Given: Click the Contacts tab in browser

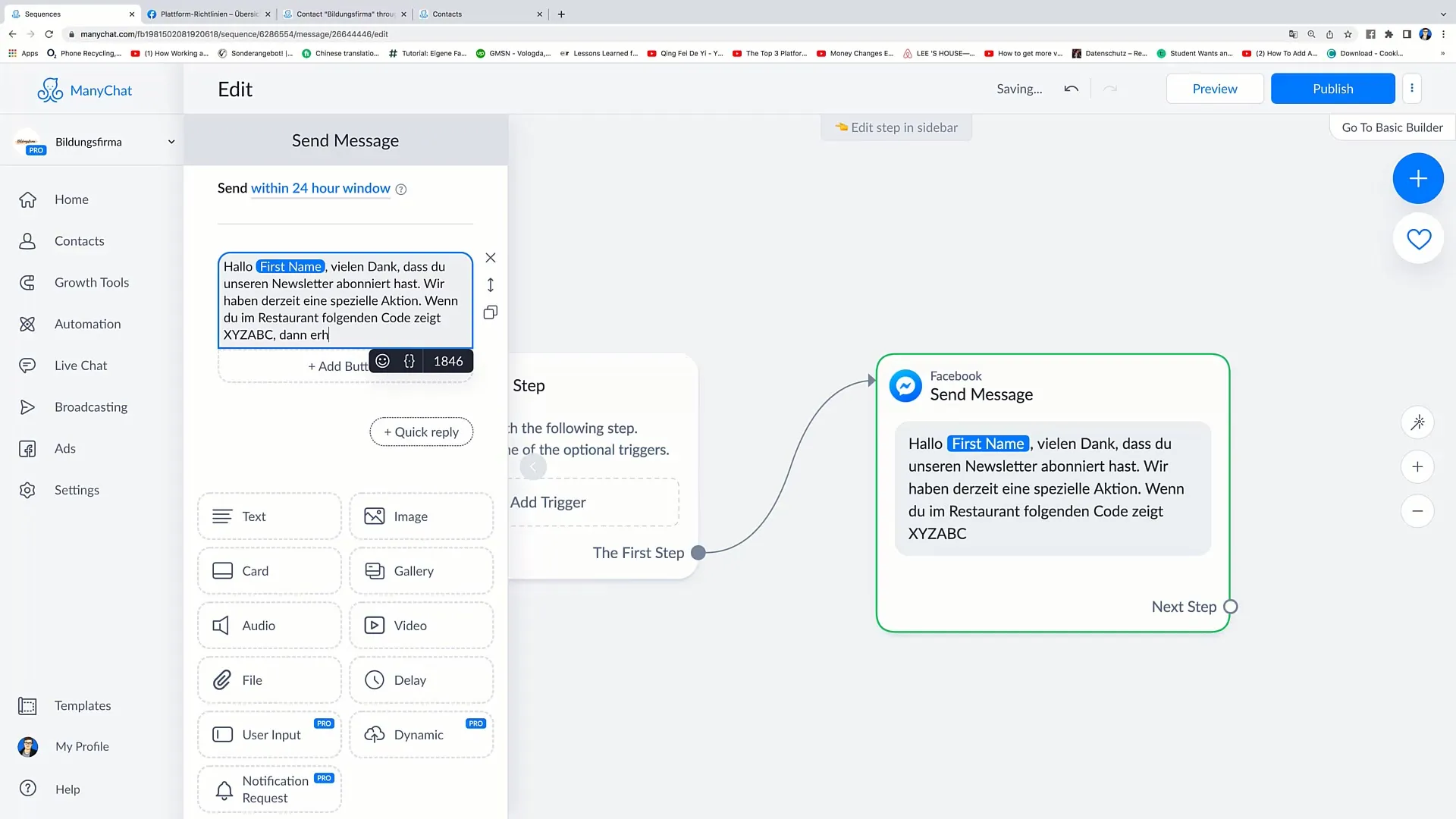Looking at the screenshot, I should (x=446, y=14).
